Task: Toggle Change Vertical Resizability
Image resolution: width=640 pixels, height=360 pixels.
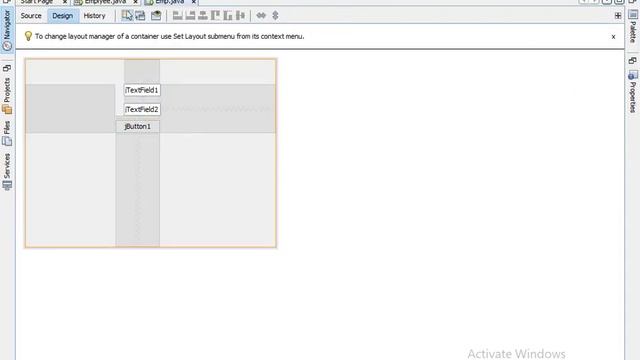Action: [275, 16]
